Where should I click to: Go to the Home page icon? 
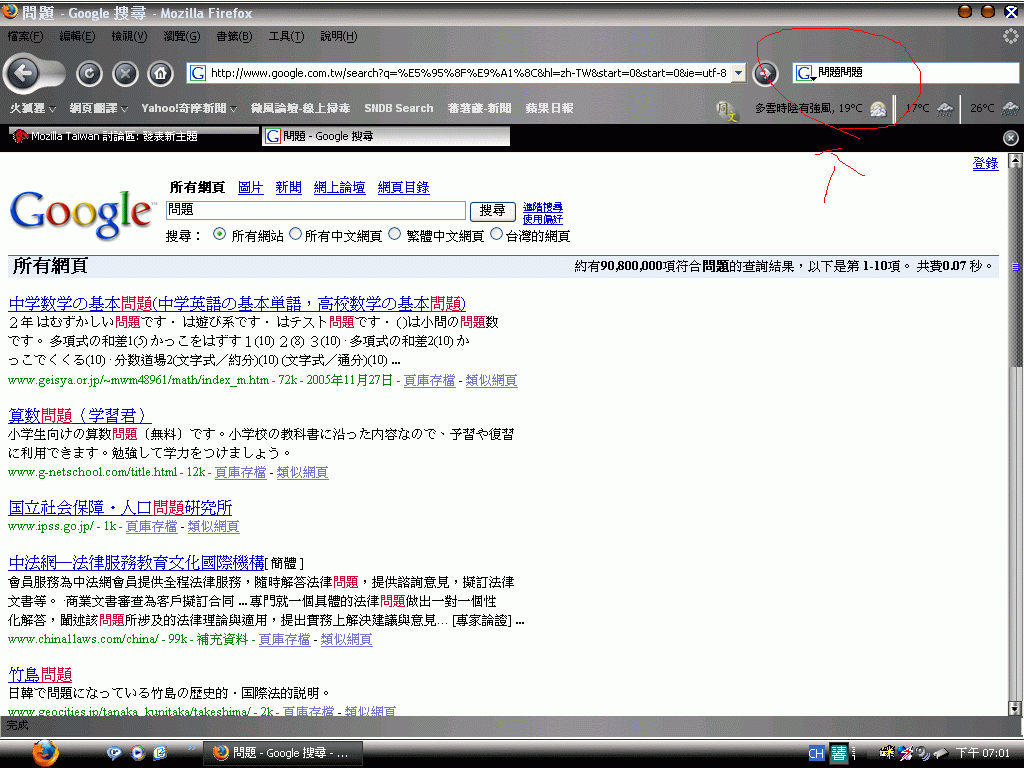click(159, 73)
